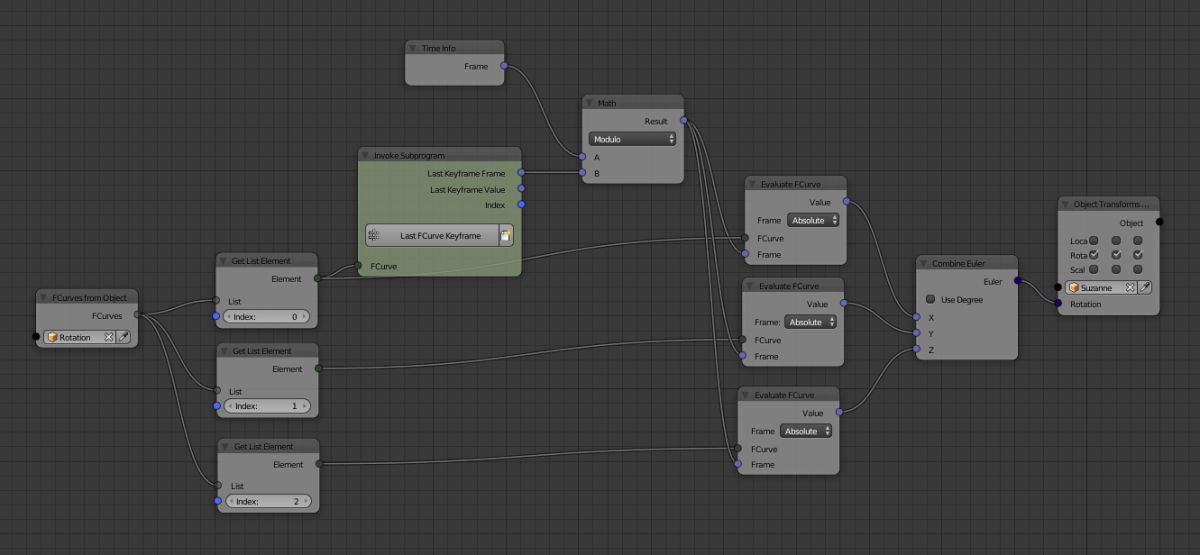This screenshot has height=555, width=1200.
Task: Click Element output socket above Index 0
Action: [x=318, y=279]
